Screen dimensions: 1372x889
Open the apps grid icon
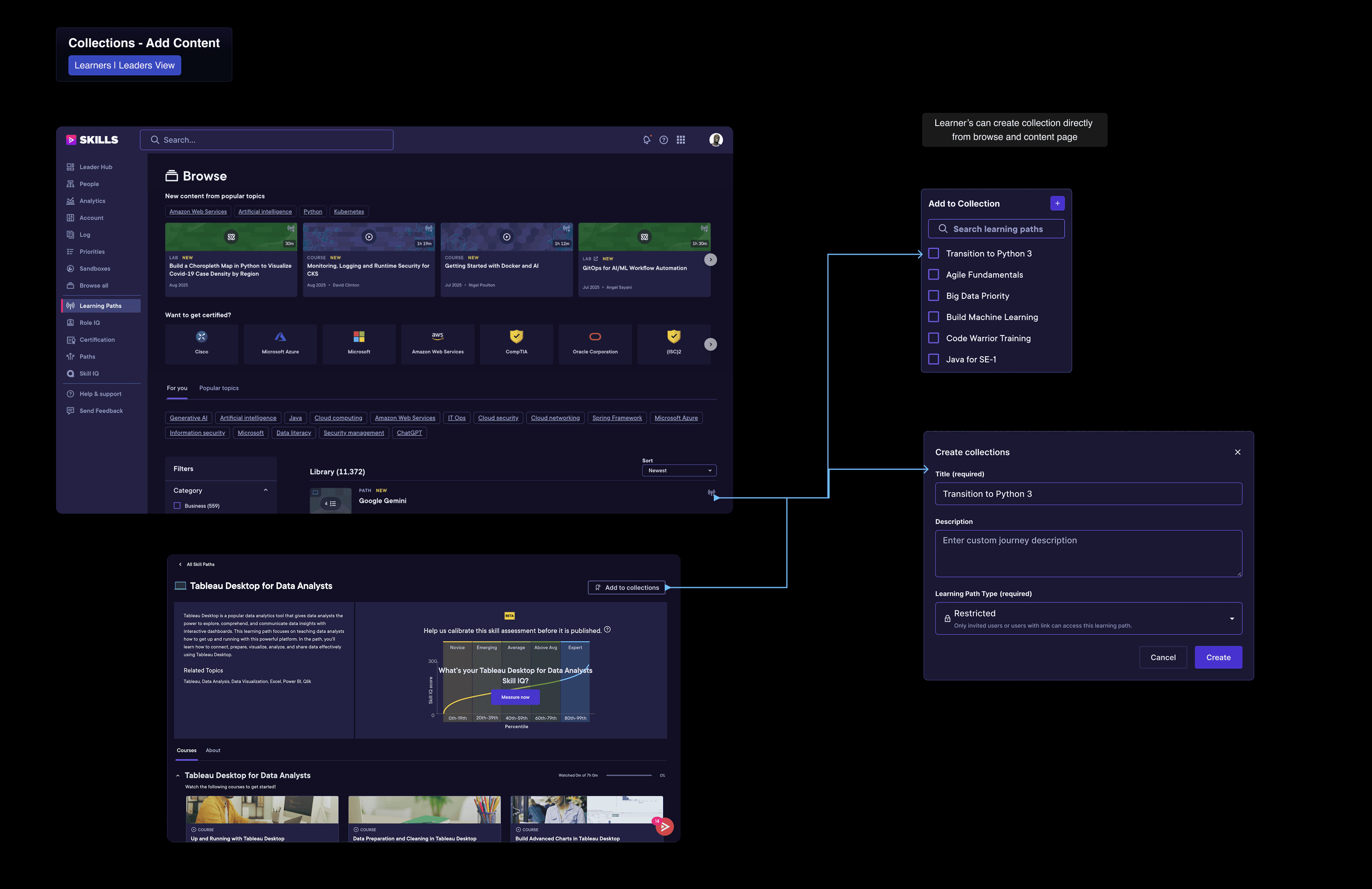(x=681, y=140)
